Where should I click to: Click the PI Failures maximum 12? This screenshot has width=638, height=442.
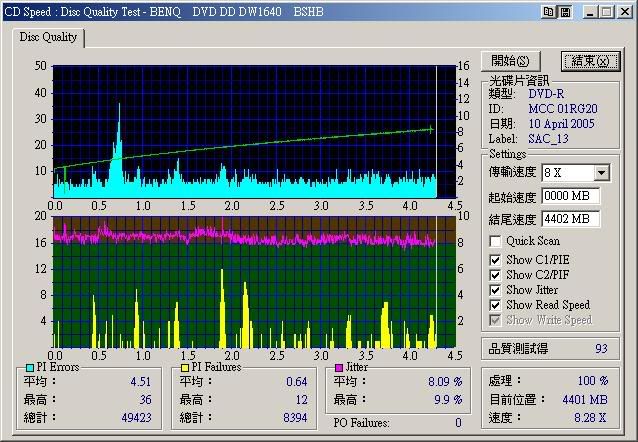(x=302, y=400)
